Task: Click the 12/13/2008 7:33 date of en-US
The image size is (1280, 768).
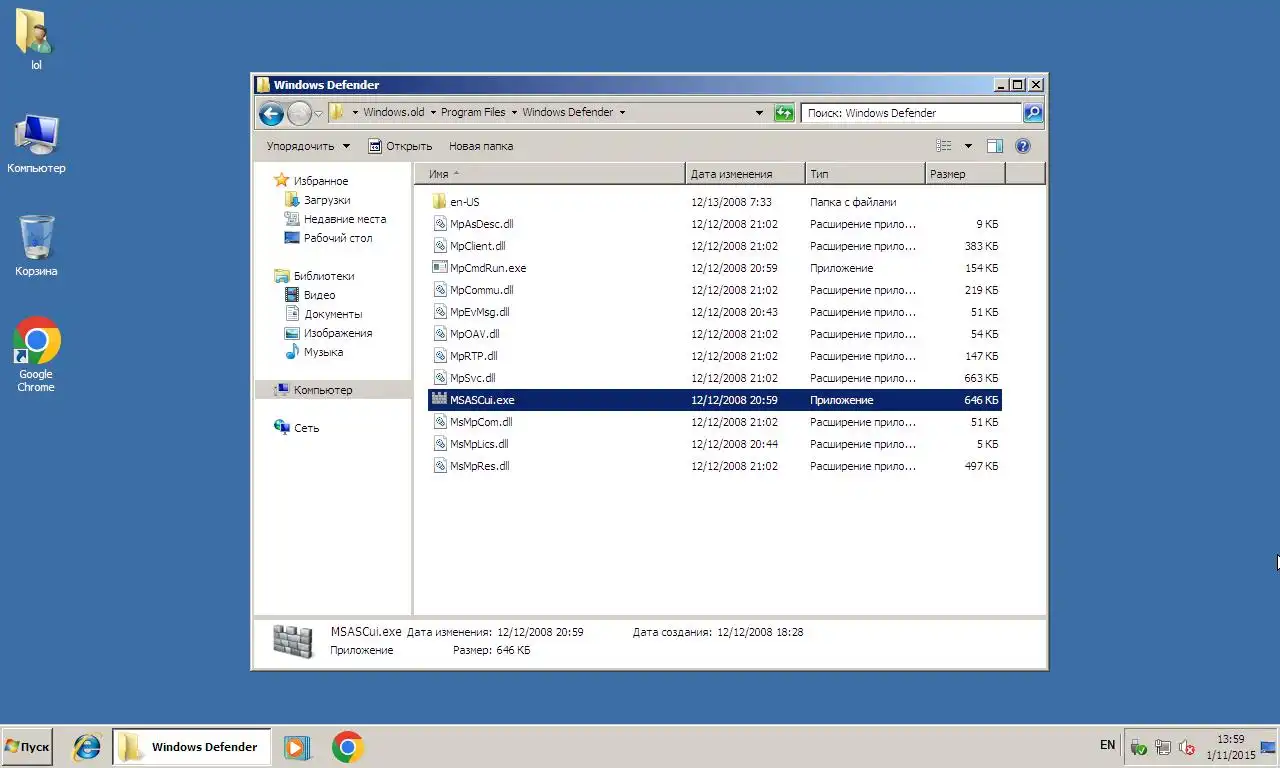Action: (731, 202)
